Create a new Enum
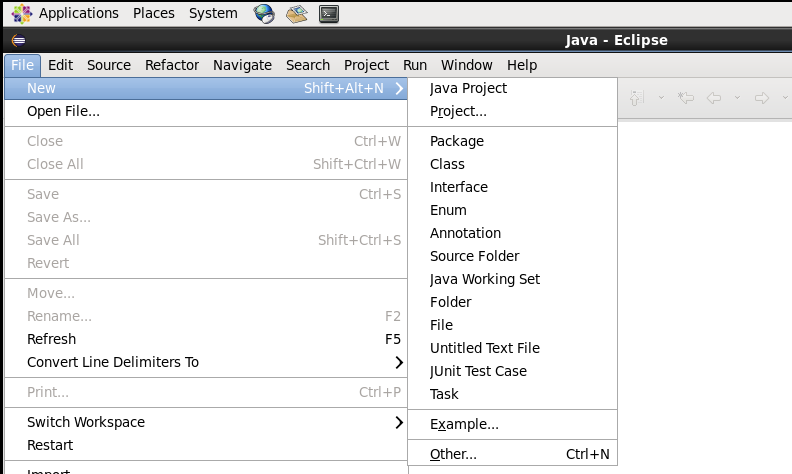This screenshot has width=792, height=474. point(513,210)
